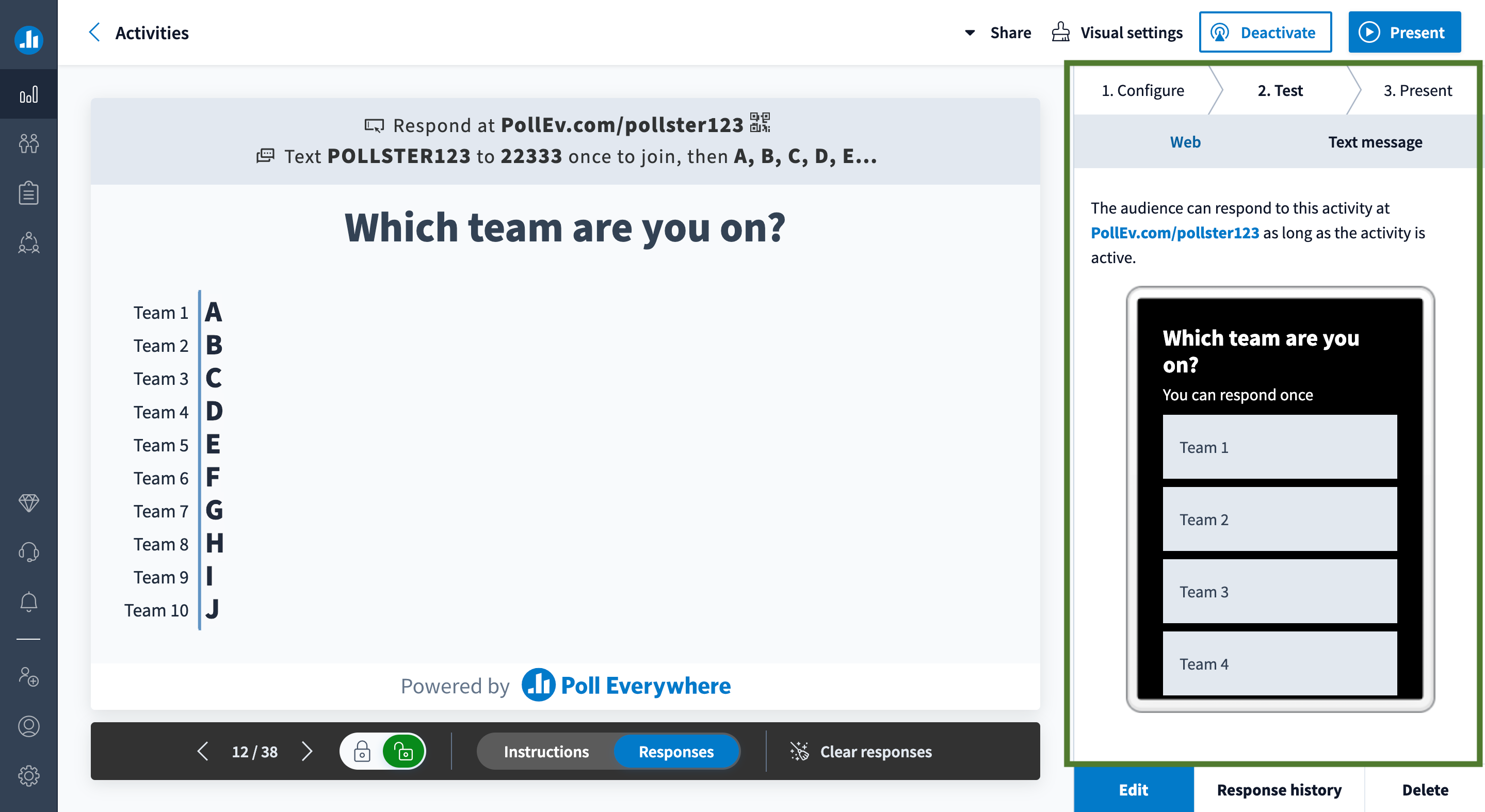Viewport: 1485px width, 812px height.
Task: Click the Clear responses sparkle icon
Action: 800,751
